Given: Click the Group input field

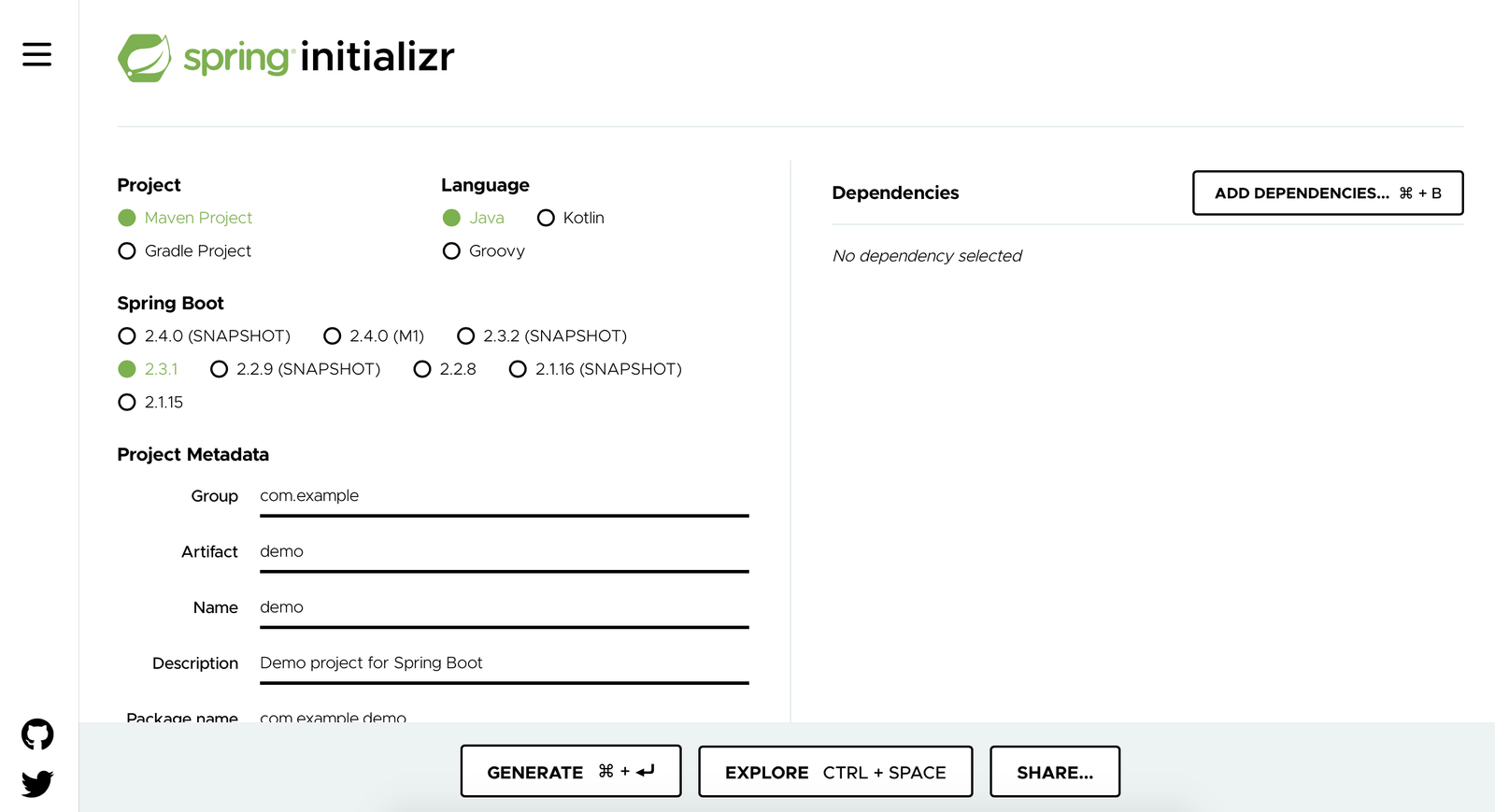Looking at the screenshot, I should [x=505, y=497].
